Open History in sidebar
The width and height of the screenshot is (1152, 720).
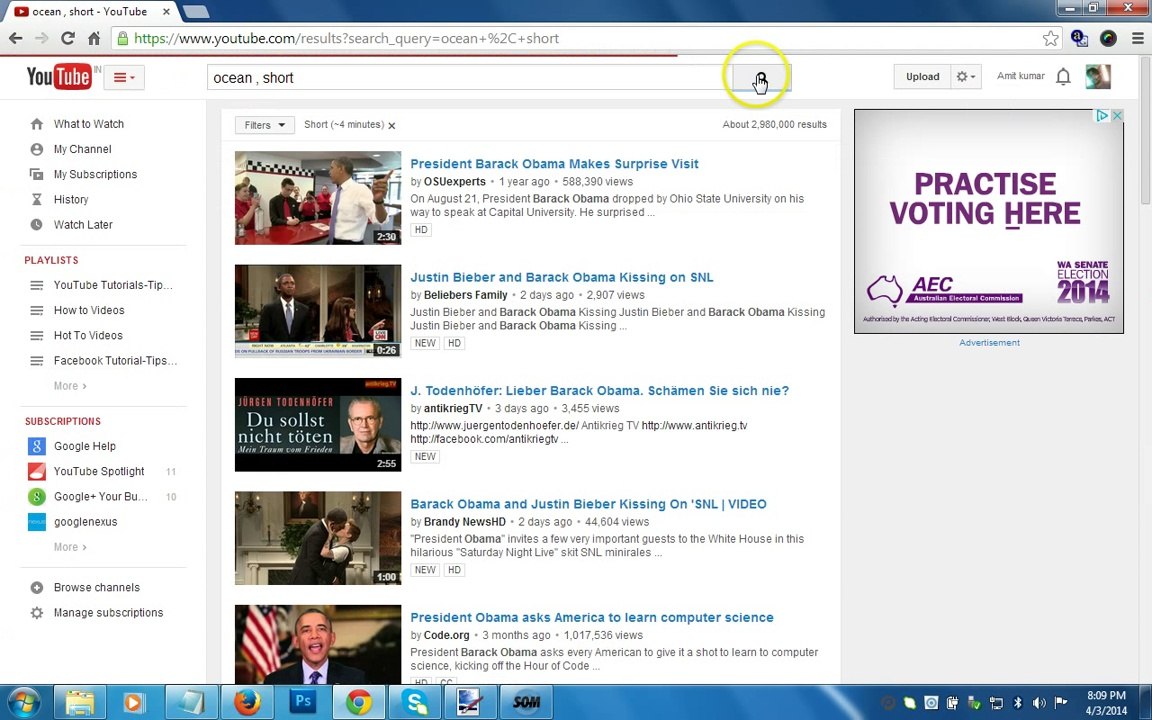[x=71, y=199]
